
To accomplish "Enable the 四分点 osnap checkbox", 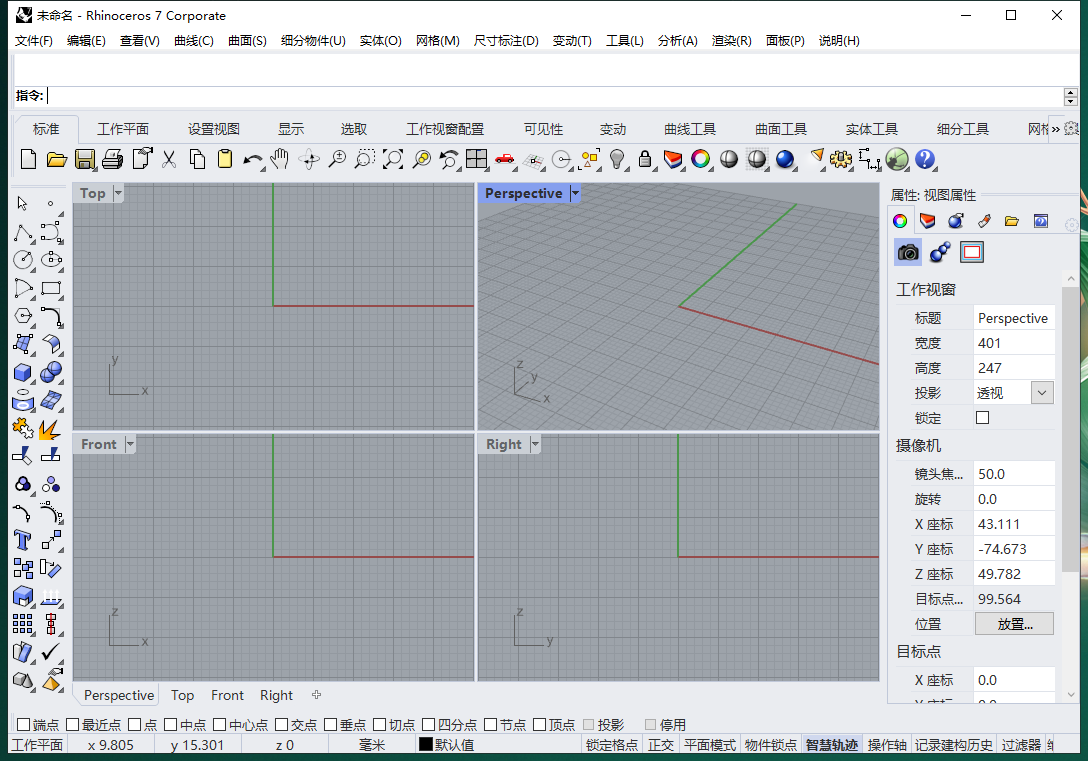I will click(429, 724).
